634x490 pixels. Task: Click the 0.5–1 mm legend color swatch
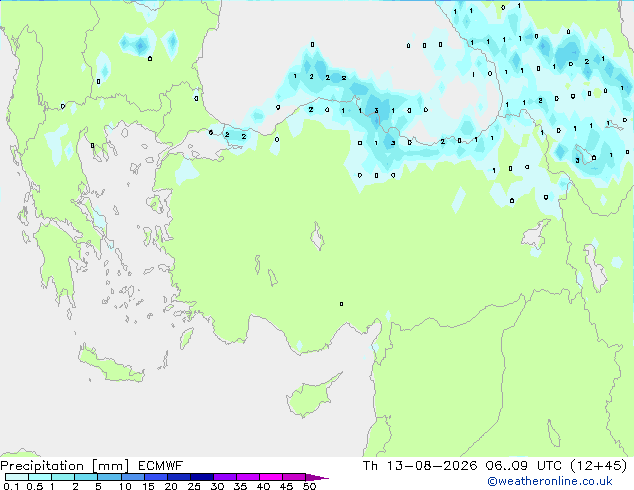40,477
